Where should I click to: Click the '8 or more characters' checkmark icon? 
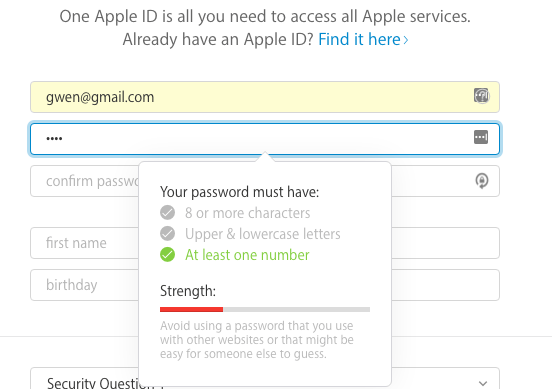167,213
